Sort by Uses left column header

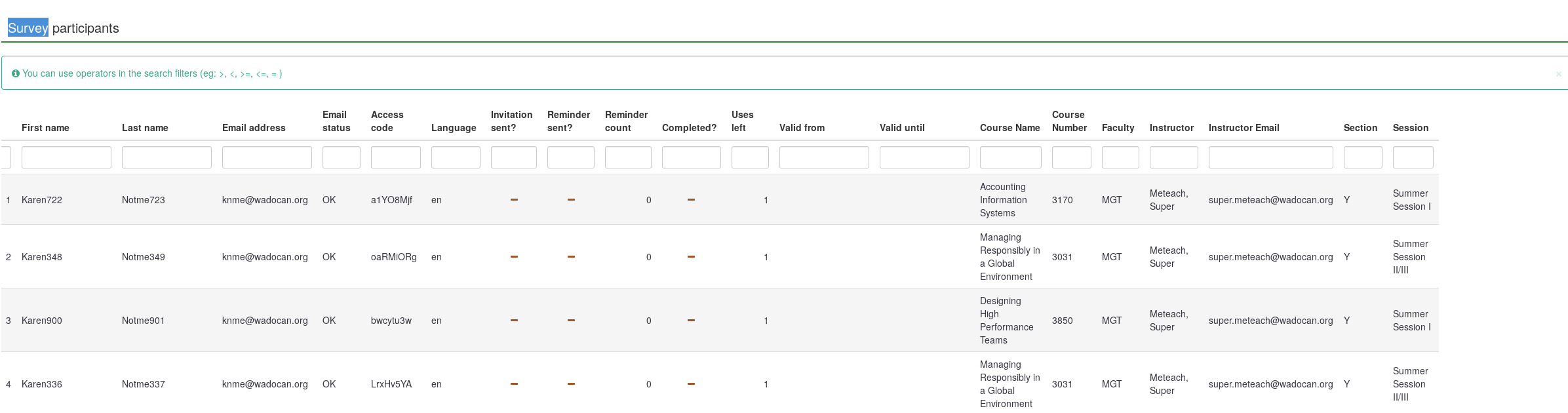[x=742, y=121]
